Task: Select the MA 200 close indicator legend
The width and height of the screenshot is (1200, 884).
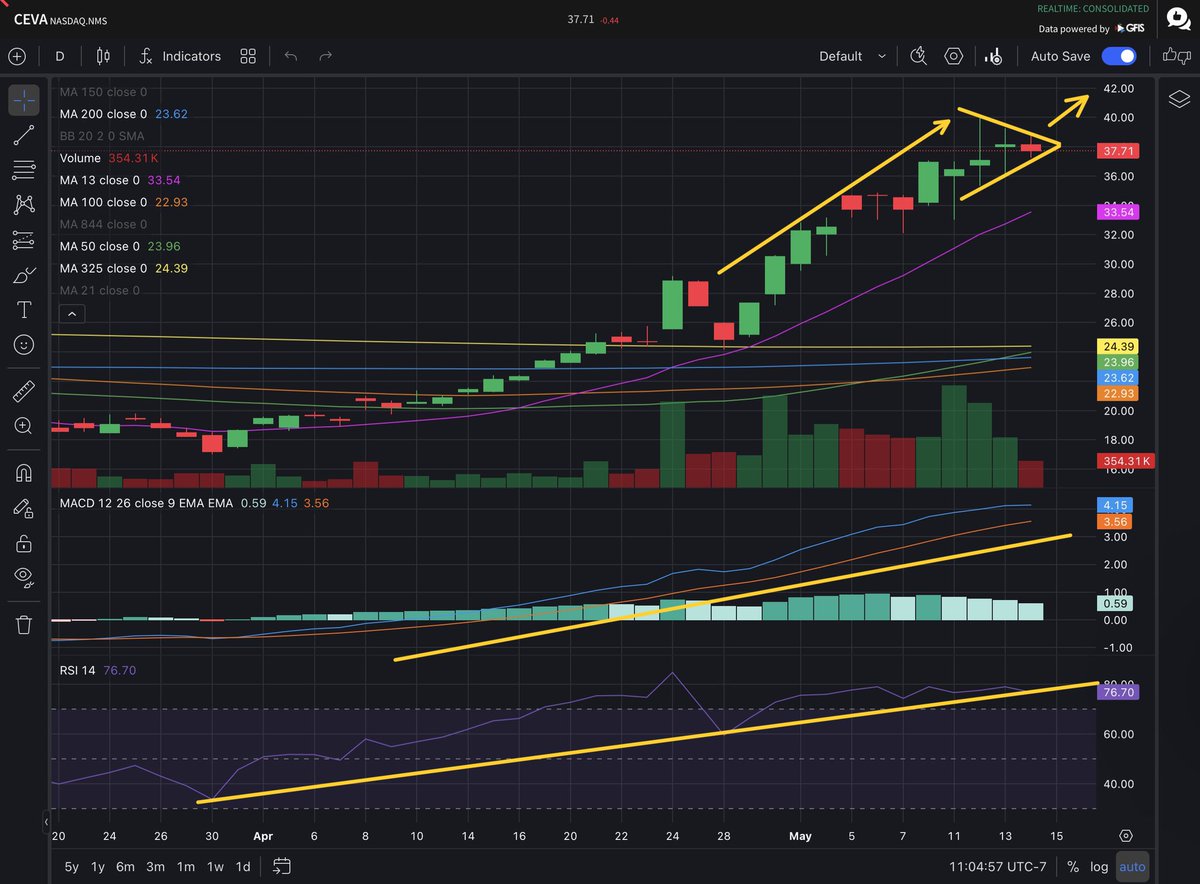Action: [x=124, y=114]
